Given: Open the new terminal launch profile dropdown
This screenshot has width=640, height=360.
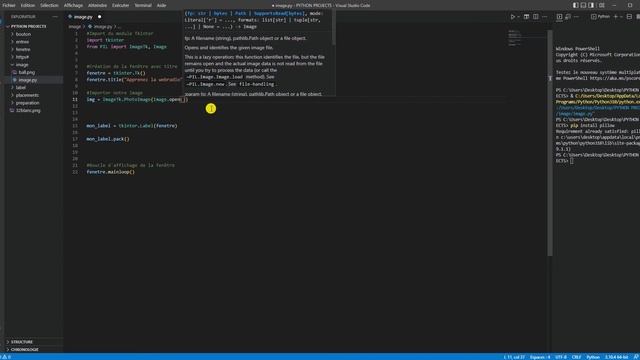Looking at the screenshot, I should (x=621, y=17).
